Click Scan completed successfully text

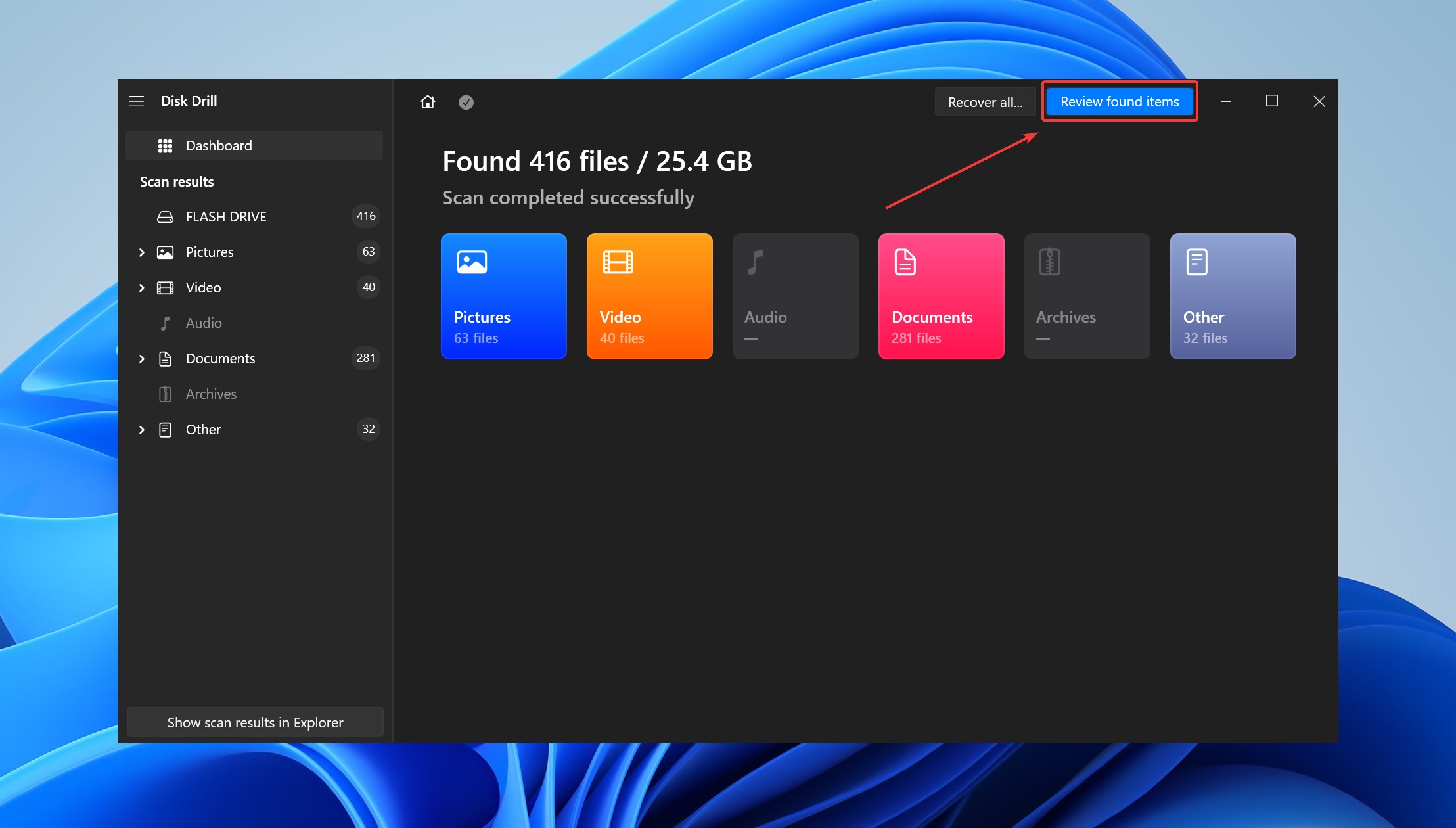(568, 198)
